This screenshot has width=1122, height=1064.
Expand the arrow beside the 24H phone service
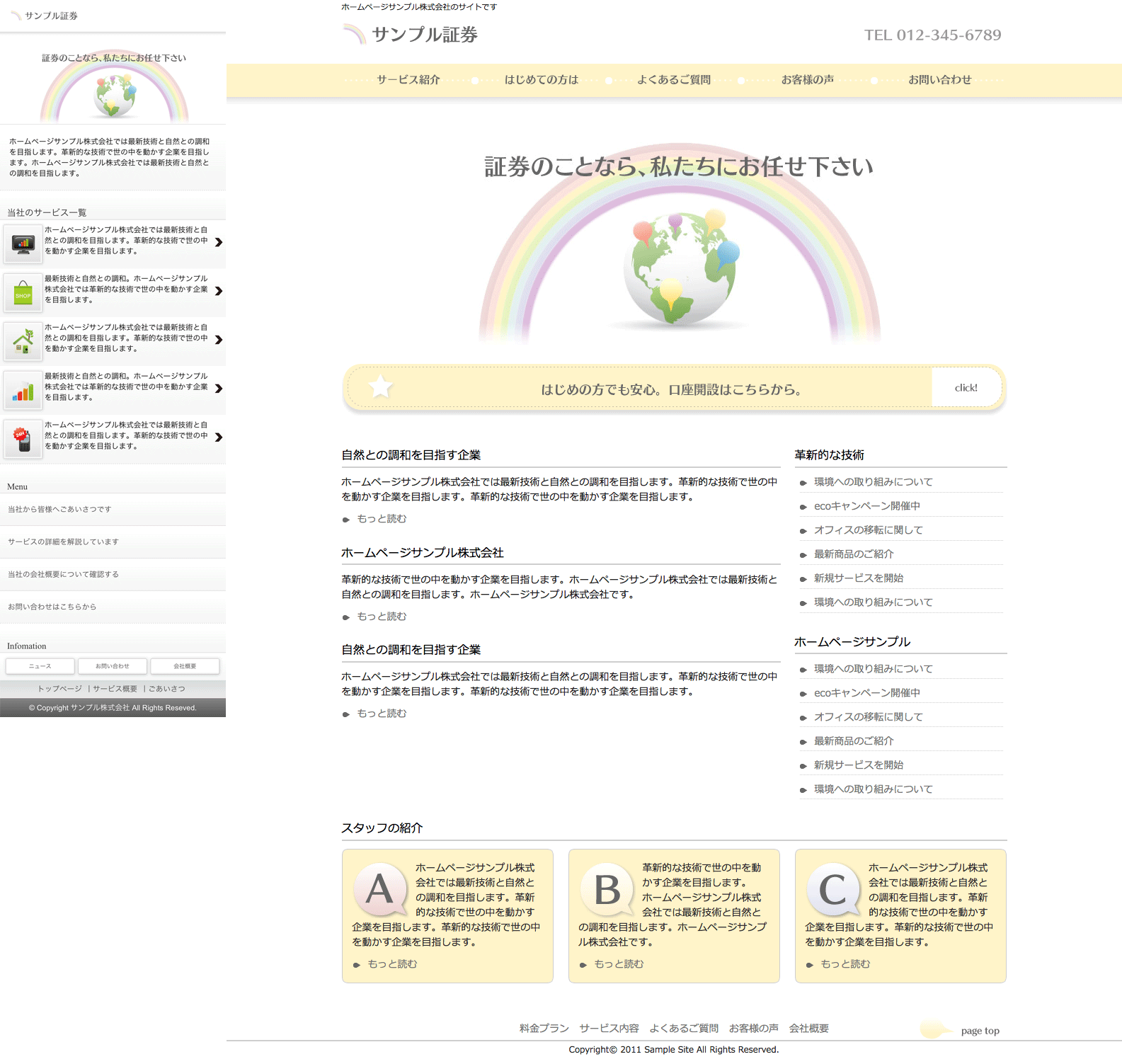(x=219, y=437)
